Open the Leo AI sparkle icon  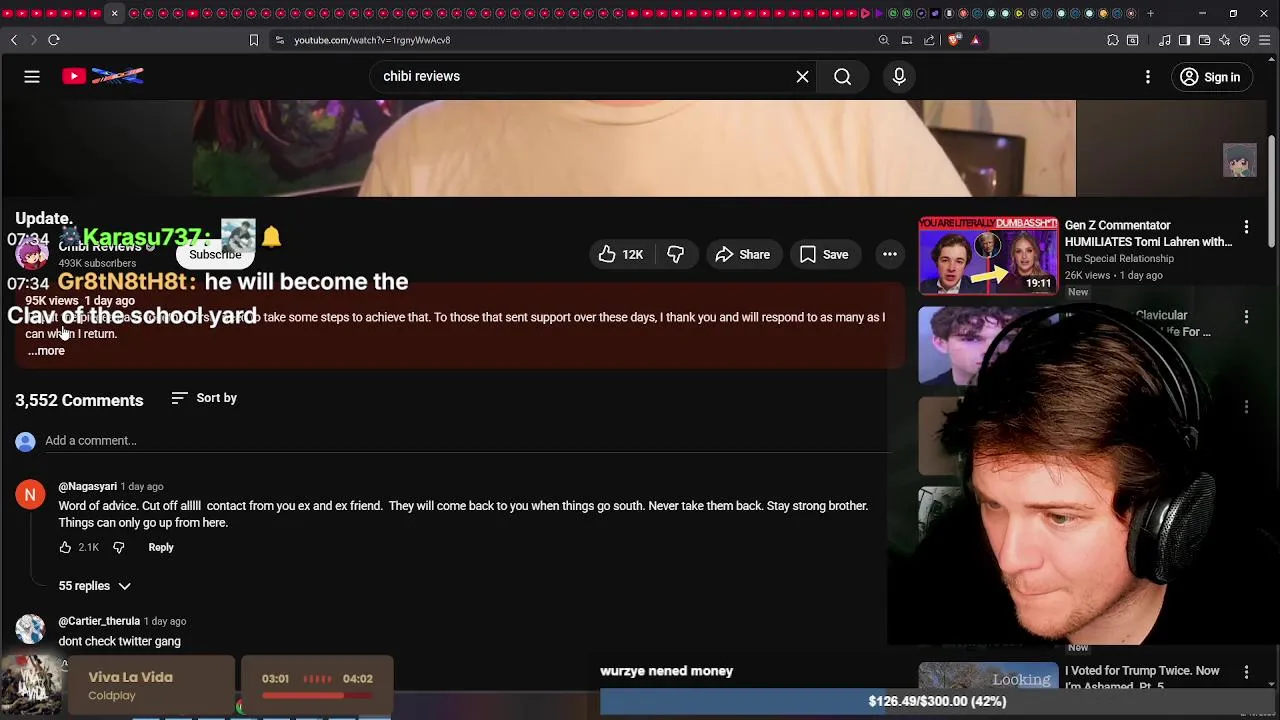[x=1225, y=40]
